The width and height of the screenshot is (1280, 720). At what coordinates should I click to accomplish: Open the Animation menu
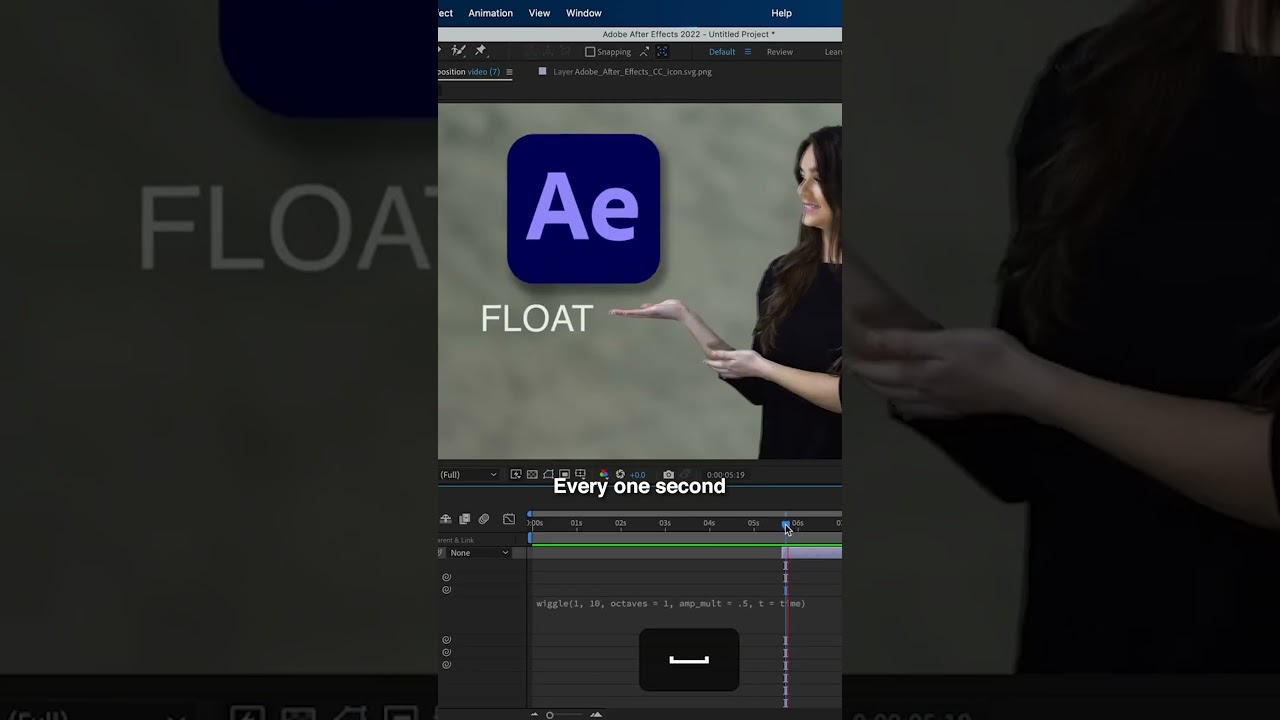[x=491, y=13]
